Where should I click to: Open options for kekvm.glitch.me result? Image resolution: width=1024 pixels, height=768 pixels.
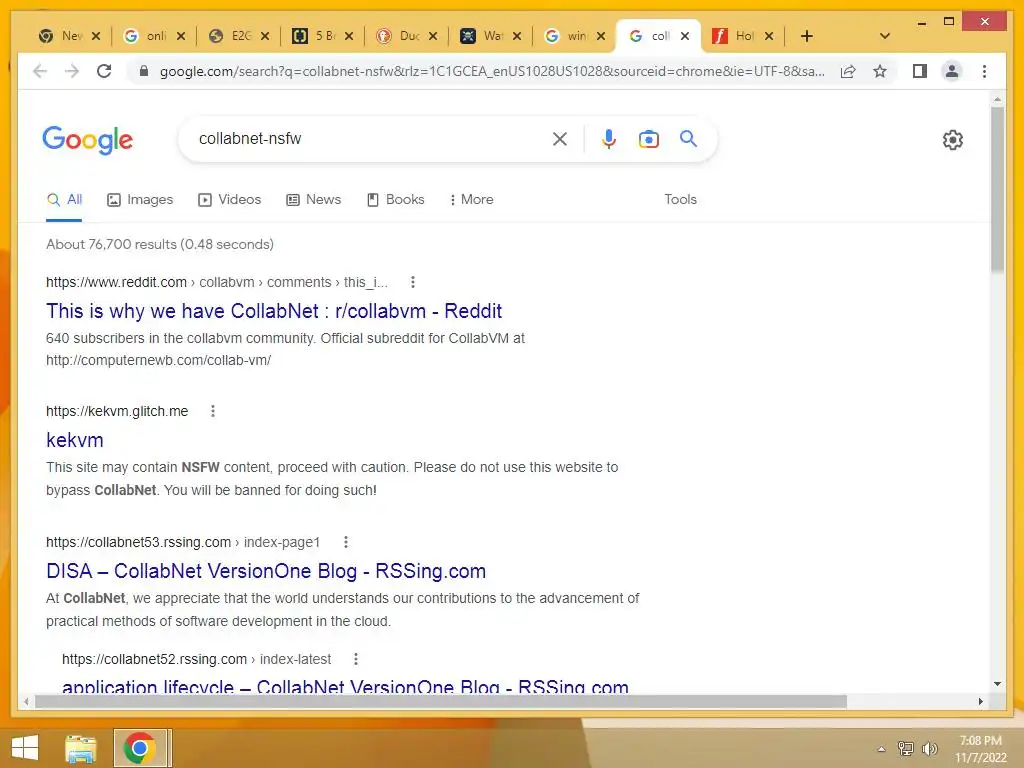tap(213, 411)
